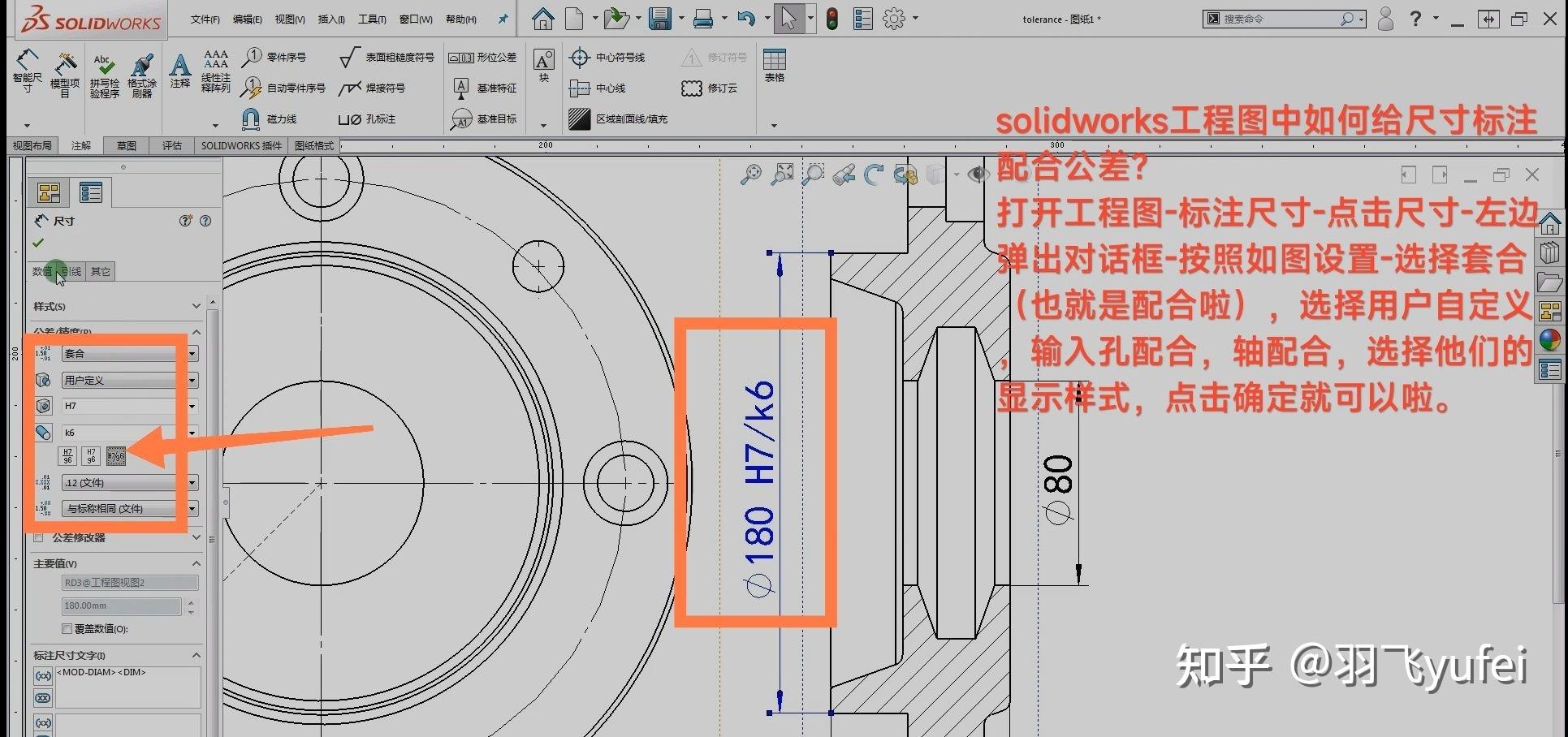The image size is (1568, 737).
Task: Switch to the 其它 dimension tab
Action: click(x=101, y=271)
